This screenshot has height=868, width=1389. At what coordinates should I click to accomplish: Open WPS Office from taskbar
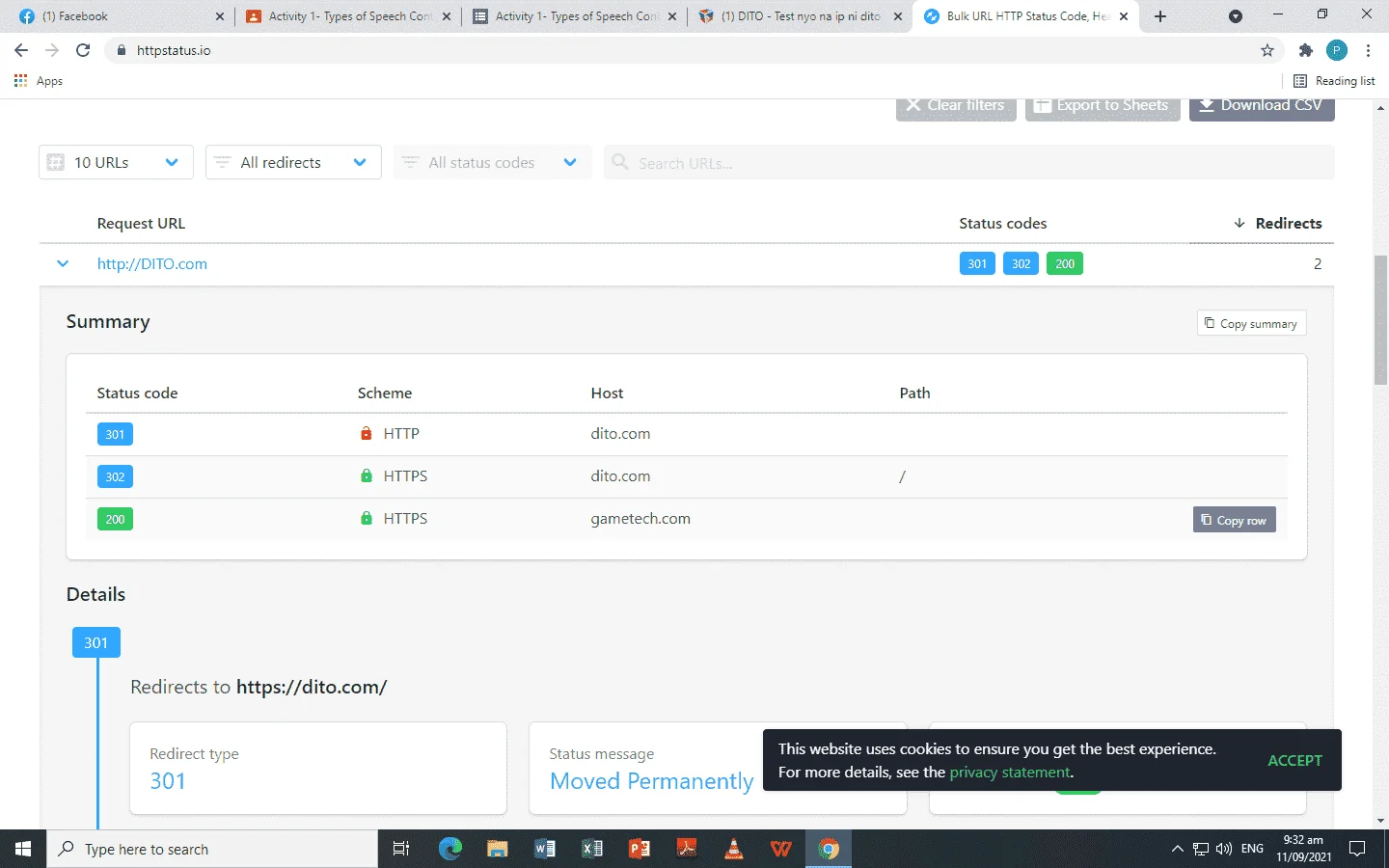pyautogui.click(x=781, y=849)
